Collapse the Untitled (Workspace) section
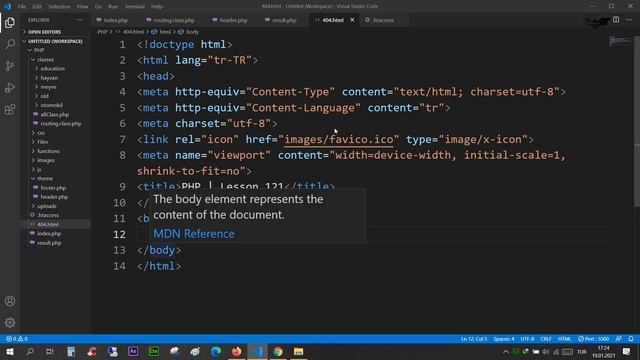640x360 pixels. pos(56,41)
